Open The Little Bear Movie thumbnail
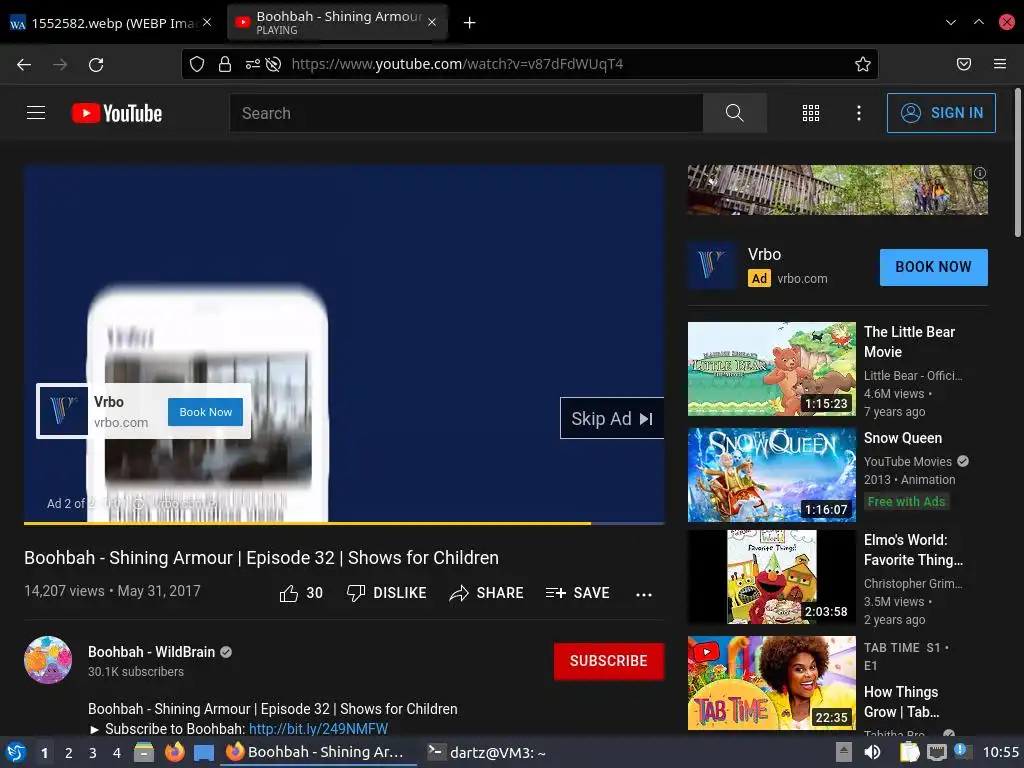 tap(772, 369)
